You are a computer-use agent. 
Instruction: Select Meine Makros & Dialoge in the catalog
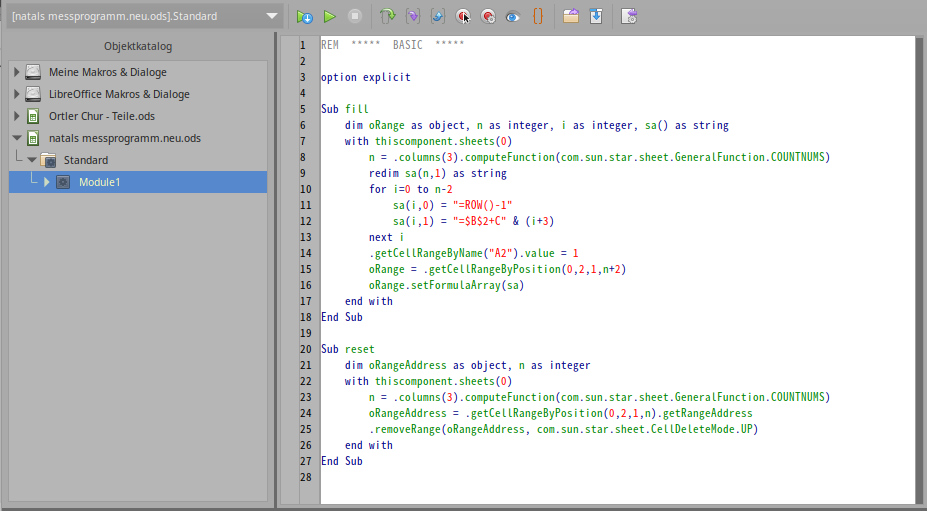click(x=108, y=72)
